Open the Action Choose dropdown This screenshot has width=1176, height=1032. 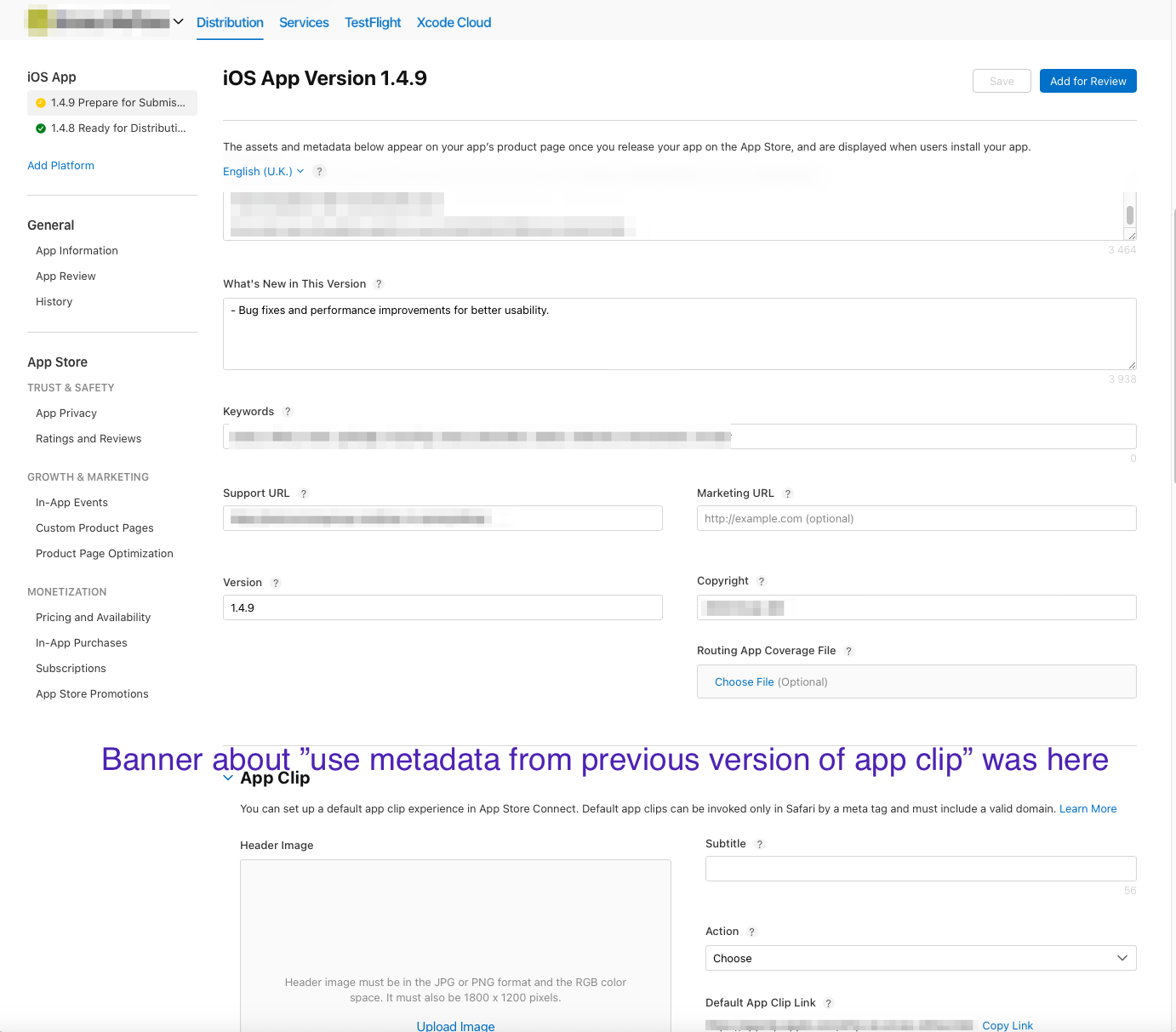pyautogui.click(x=920, y=958)
